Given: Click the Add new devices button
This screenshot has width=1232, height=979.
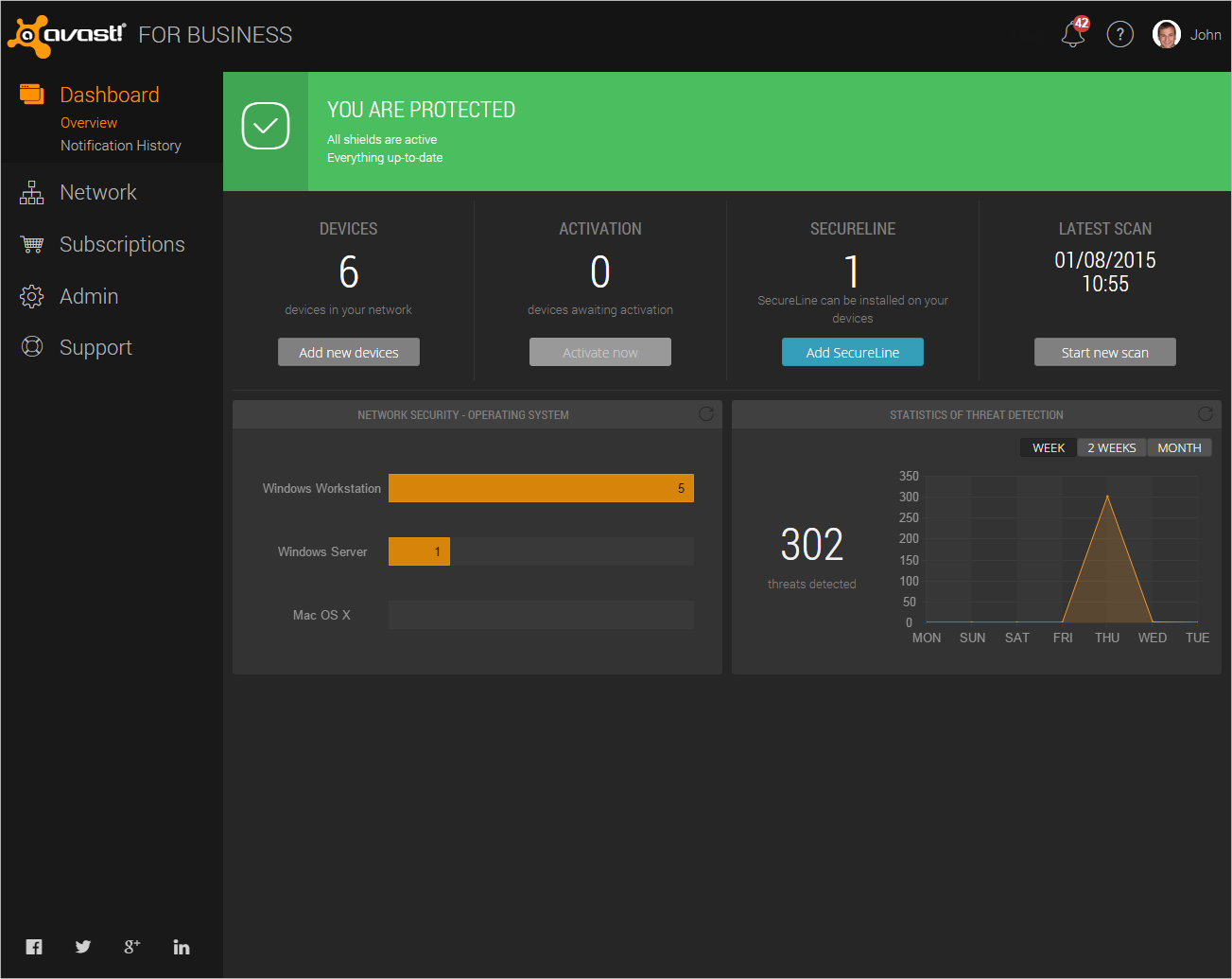Looking at the screenshot, I should tap(349, 352).
